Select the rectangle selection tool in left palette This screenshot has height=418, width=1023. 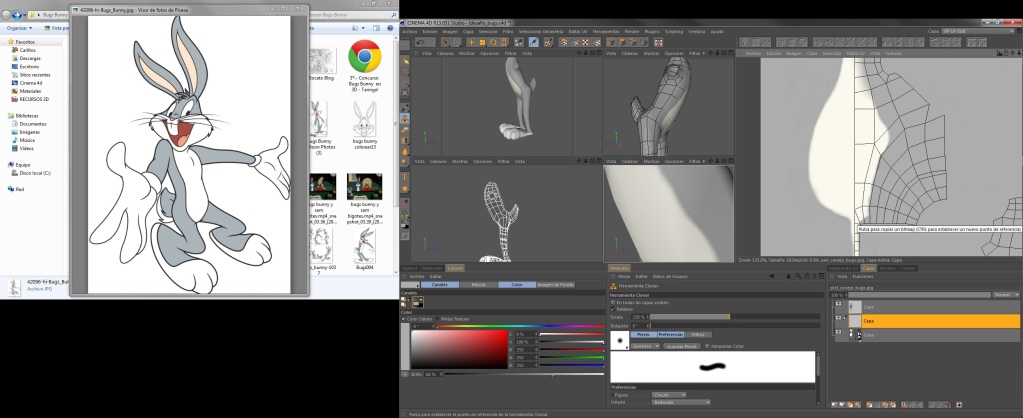[x=405, y=71]
